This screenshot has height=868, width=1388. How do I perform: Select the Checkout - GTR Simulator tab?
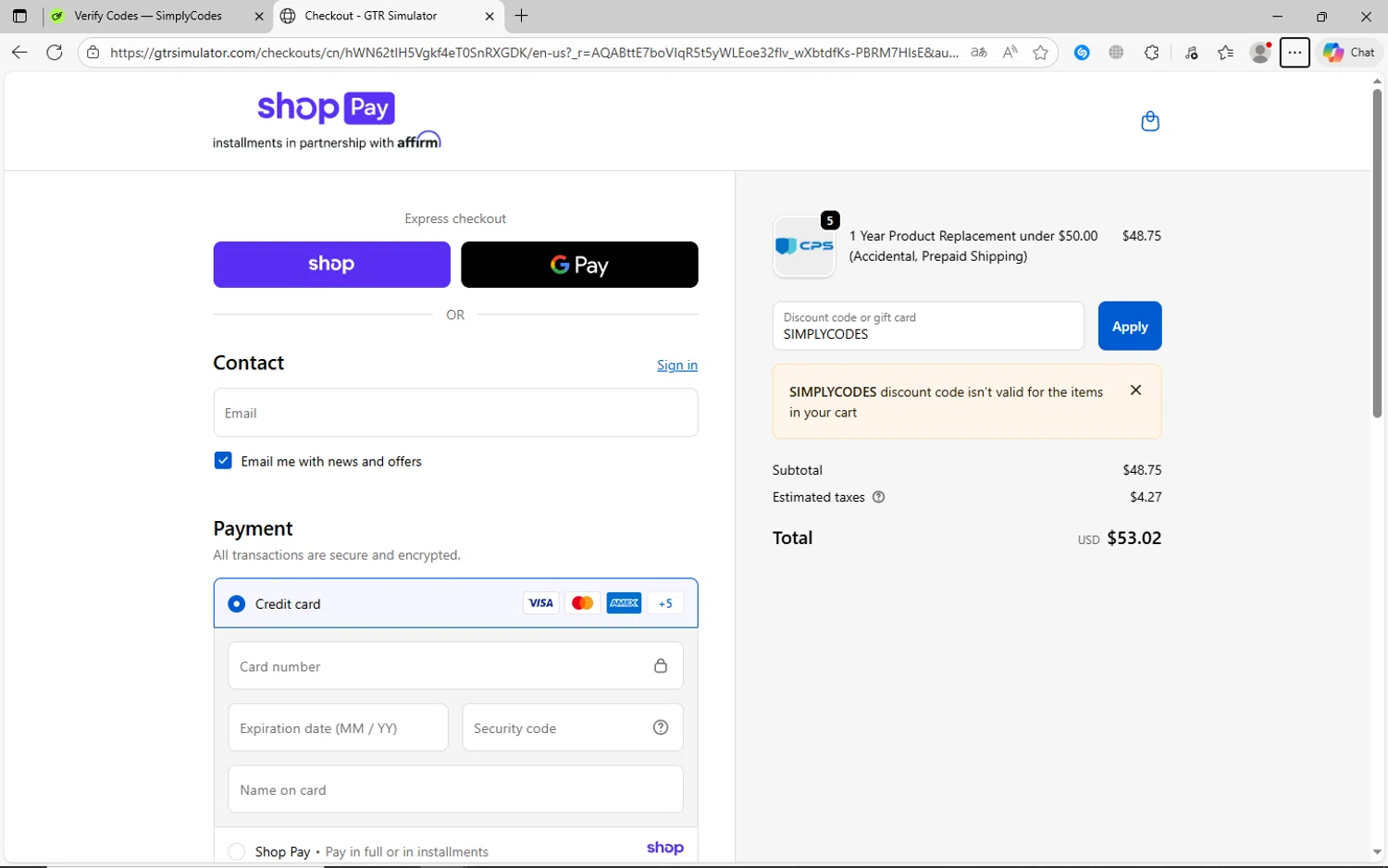[370, 16]
